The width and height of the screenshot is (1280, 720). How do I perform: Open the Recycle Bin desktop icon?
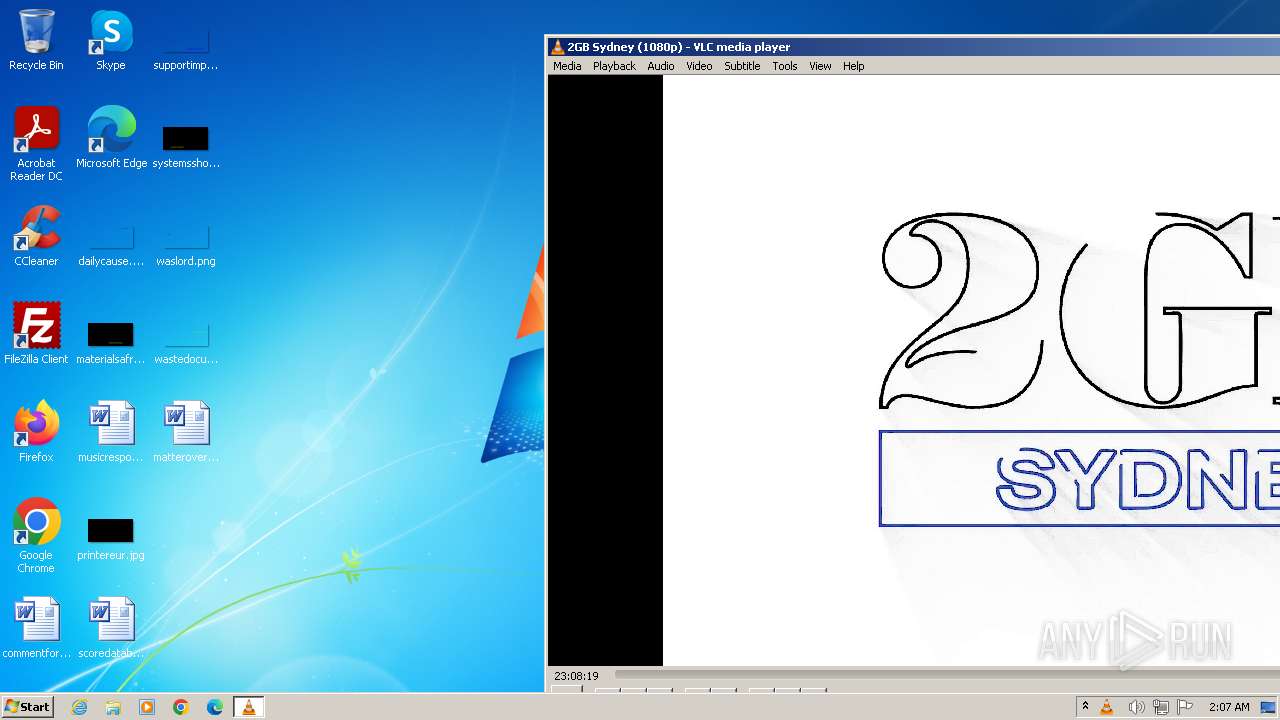[36, 40]
